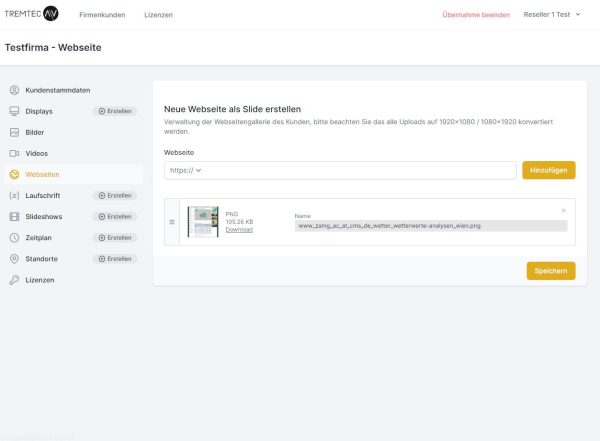Click the Laufschrift ticker icon
The image size is (600, 441).
click(x=14, y=195)
